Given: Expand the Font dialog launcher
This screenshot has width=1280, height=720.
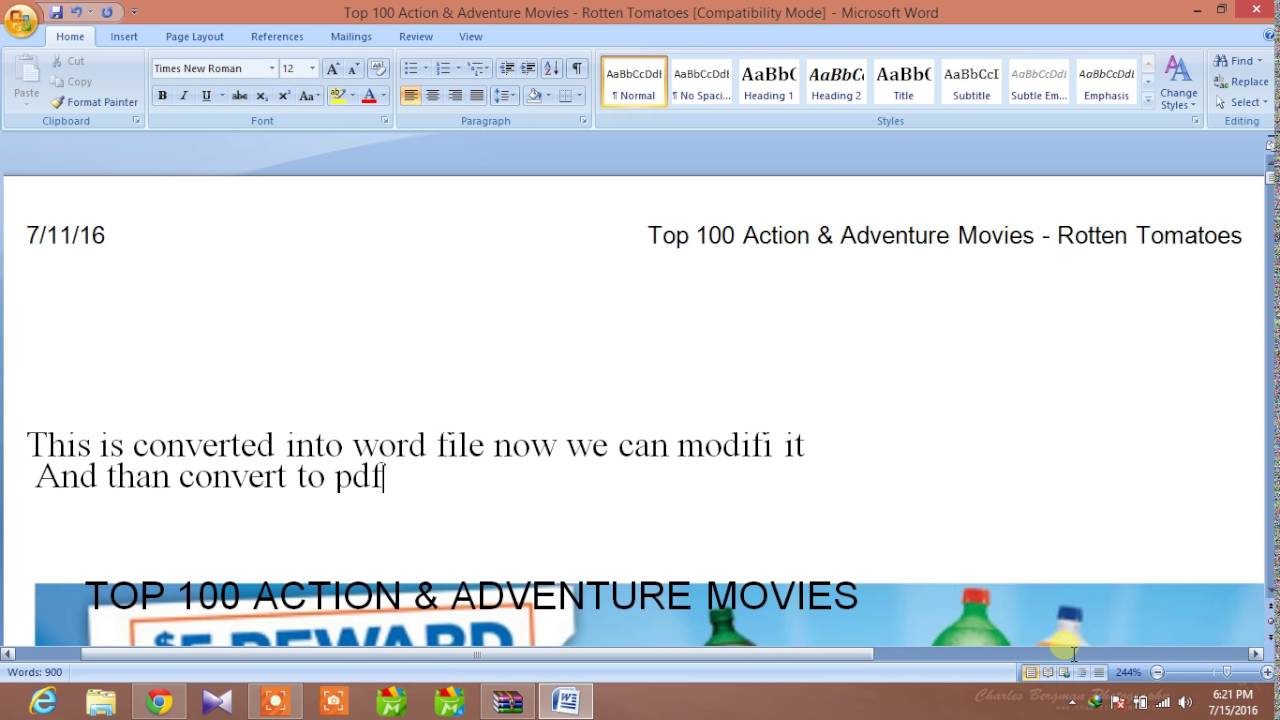Looking at the screenshot, I should pos(385,121).
